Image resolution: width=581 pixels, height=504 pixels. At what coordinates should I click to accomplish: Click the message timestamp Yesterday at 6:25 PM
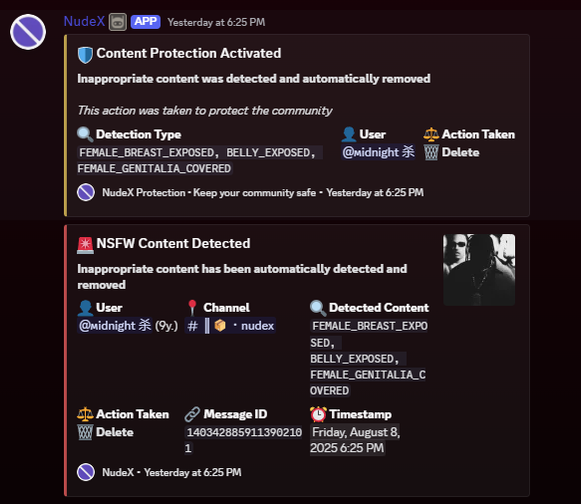(x=216, y=23)
